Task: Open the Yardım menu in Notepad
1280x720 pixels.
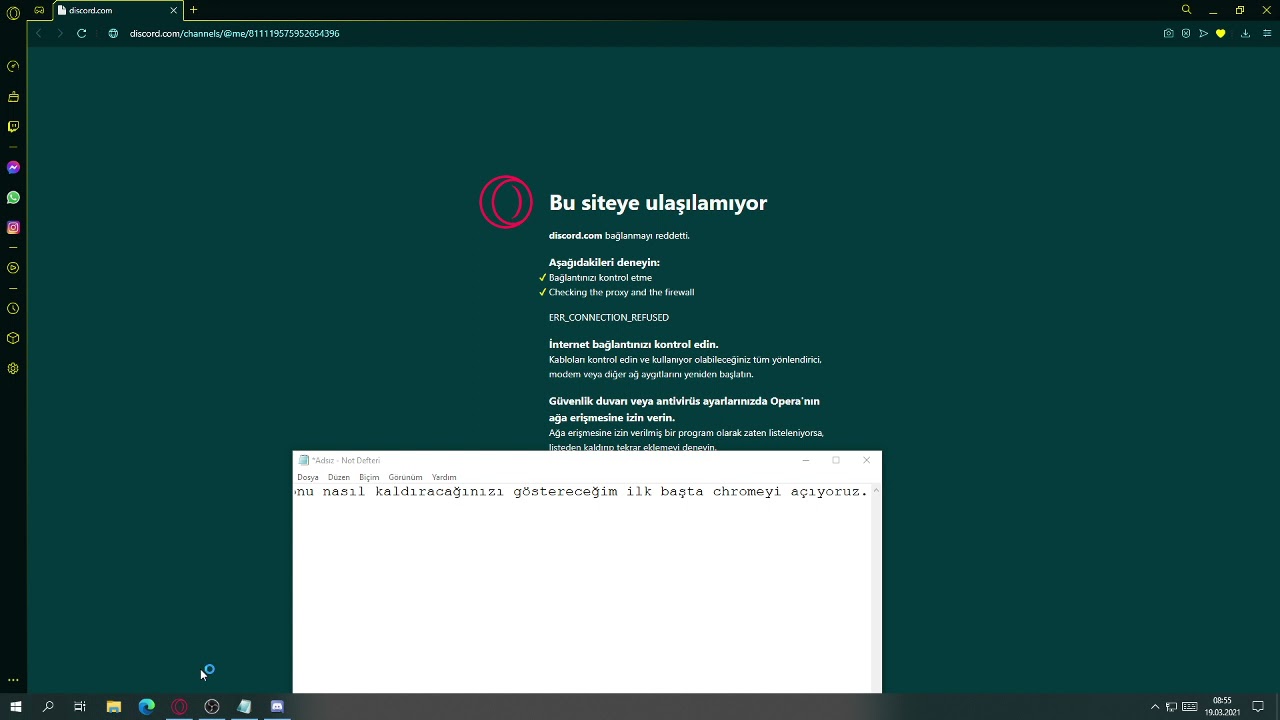Action: [x=444, y=477]
